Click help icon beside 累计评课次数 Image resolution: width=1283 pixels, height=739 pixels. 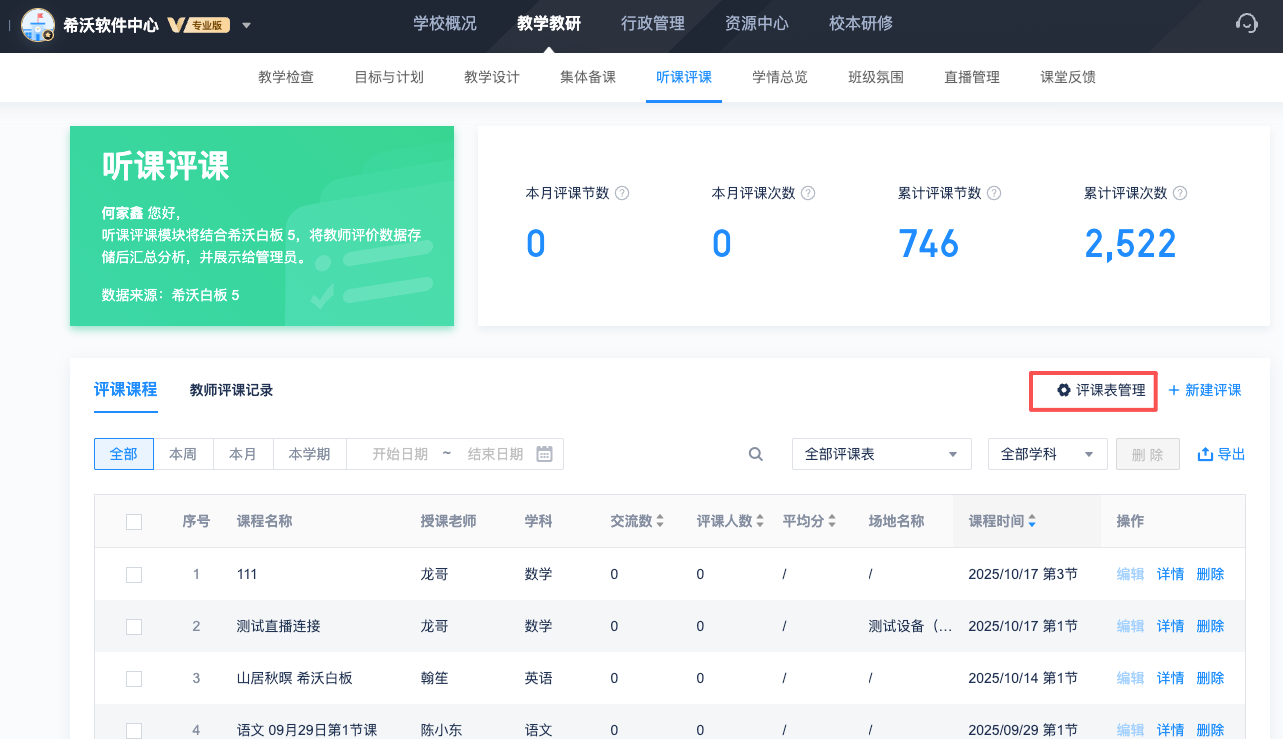tap(1180, 193)
